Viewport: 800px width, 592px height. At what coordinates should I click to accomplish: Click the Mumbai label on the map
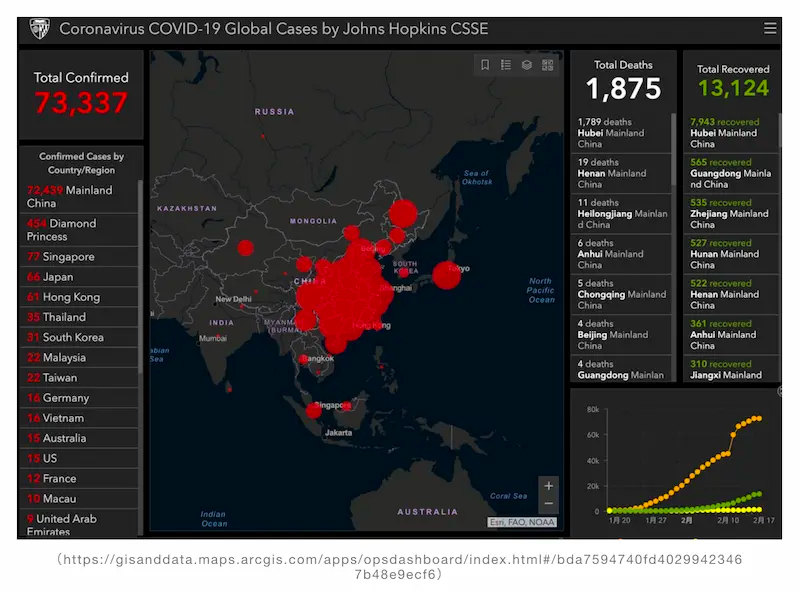click(x=213, y=338)
